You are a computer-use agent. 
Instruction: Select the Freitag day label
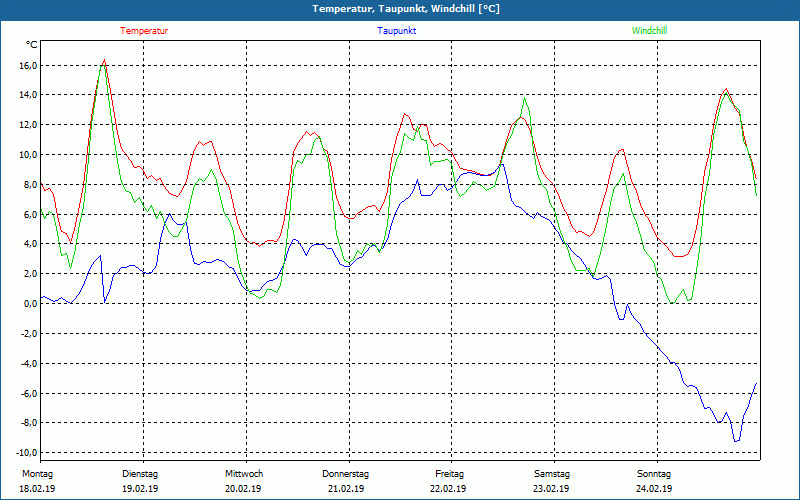point(449,474)
